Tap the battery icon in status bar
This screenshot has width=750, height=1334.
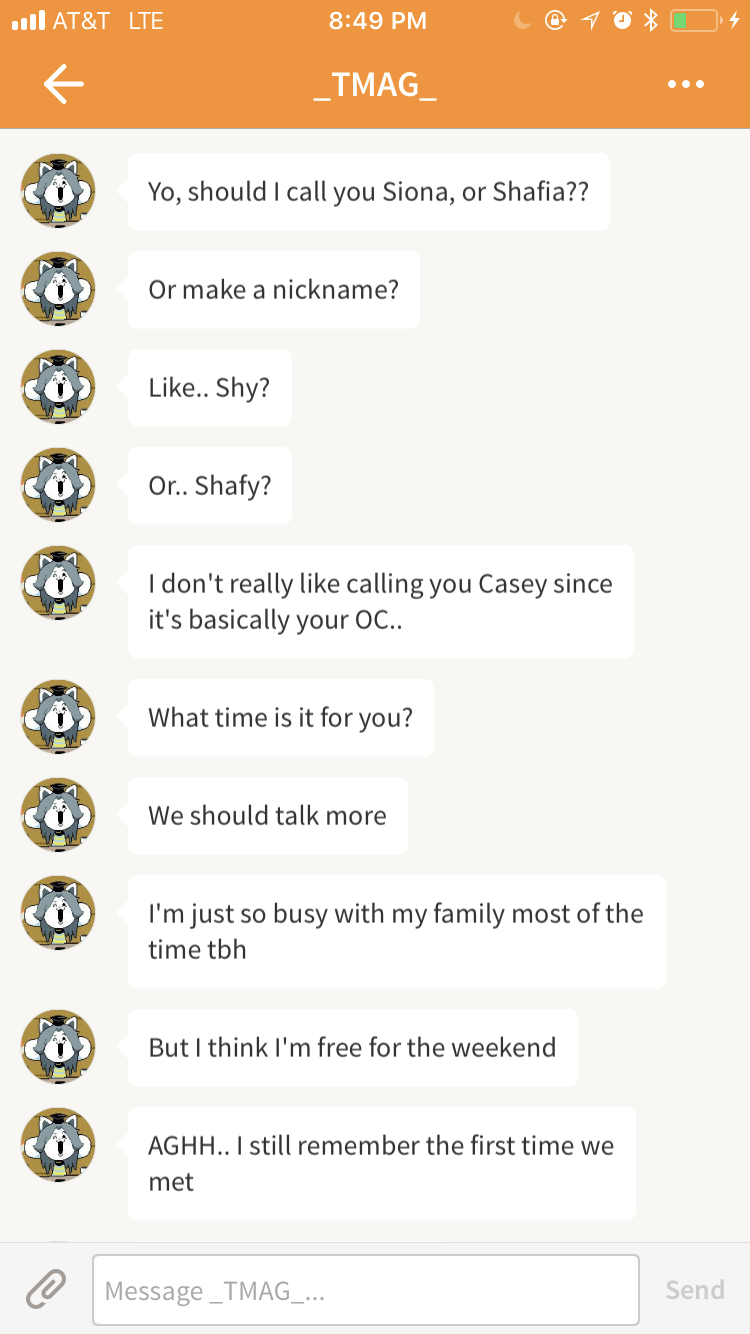point(693,20)
